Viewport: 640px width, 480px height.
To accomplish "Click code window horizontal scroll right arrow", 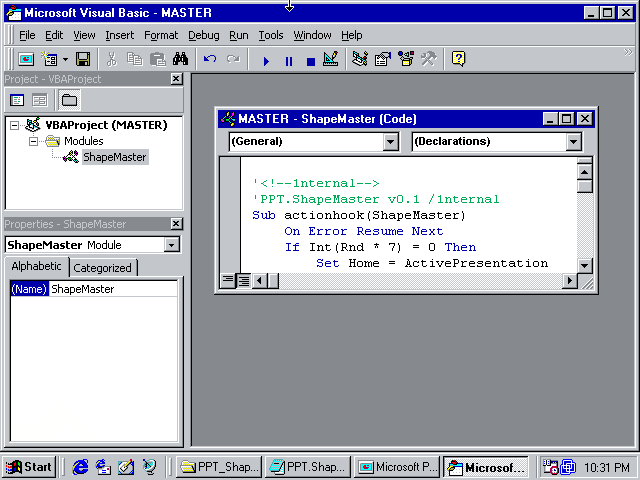I will pos(570,281).
